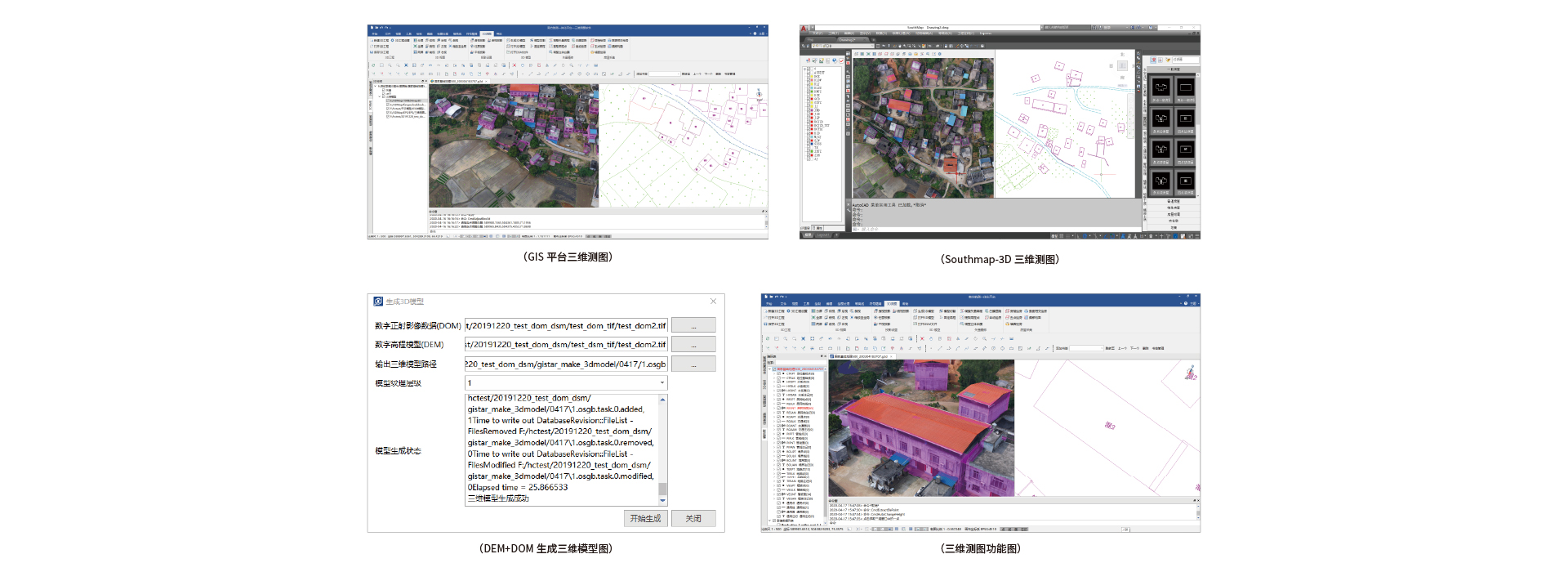Screen dimensions: 1568x572
Task: Switch to the 3D测图 ribbon tab
Action: pos(892,304)
